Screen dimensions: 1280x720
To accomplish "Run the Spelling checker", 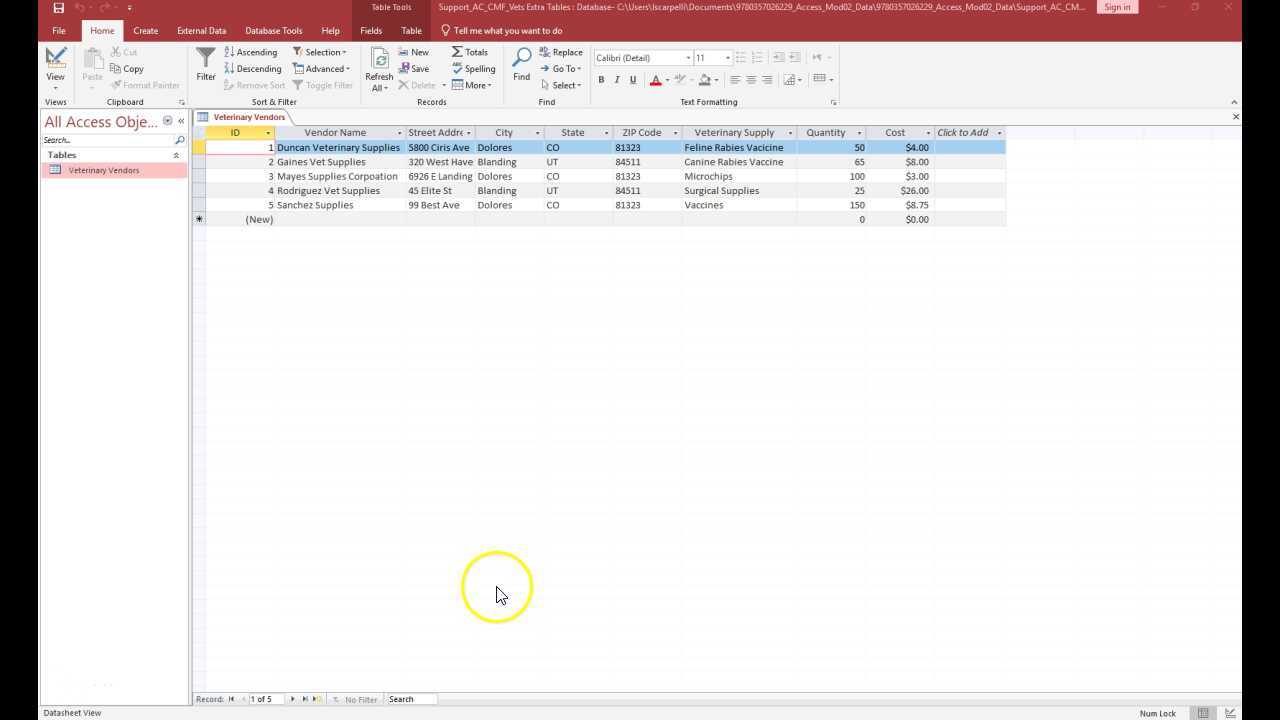I will [x=473, y=68].
